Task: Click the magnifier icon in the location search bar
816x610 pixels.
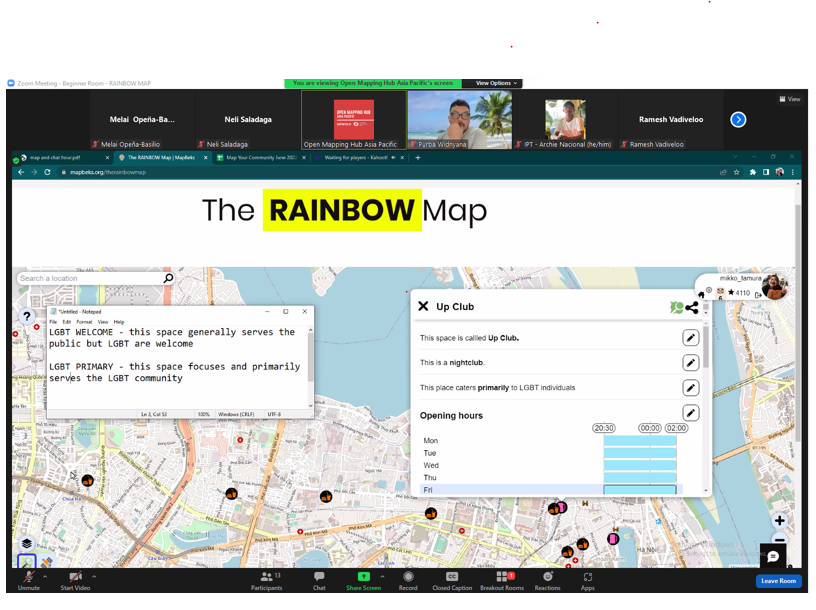Action: (168, 279)
